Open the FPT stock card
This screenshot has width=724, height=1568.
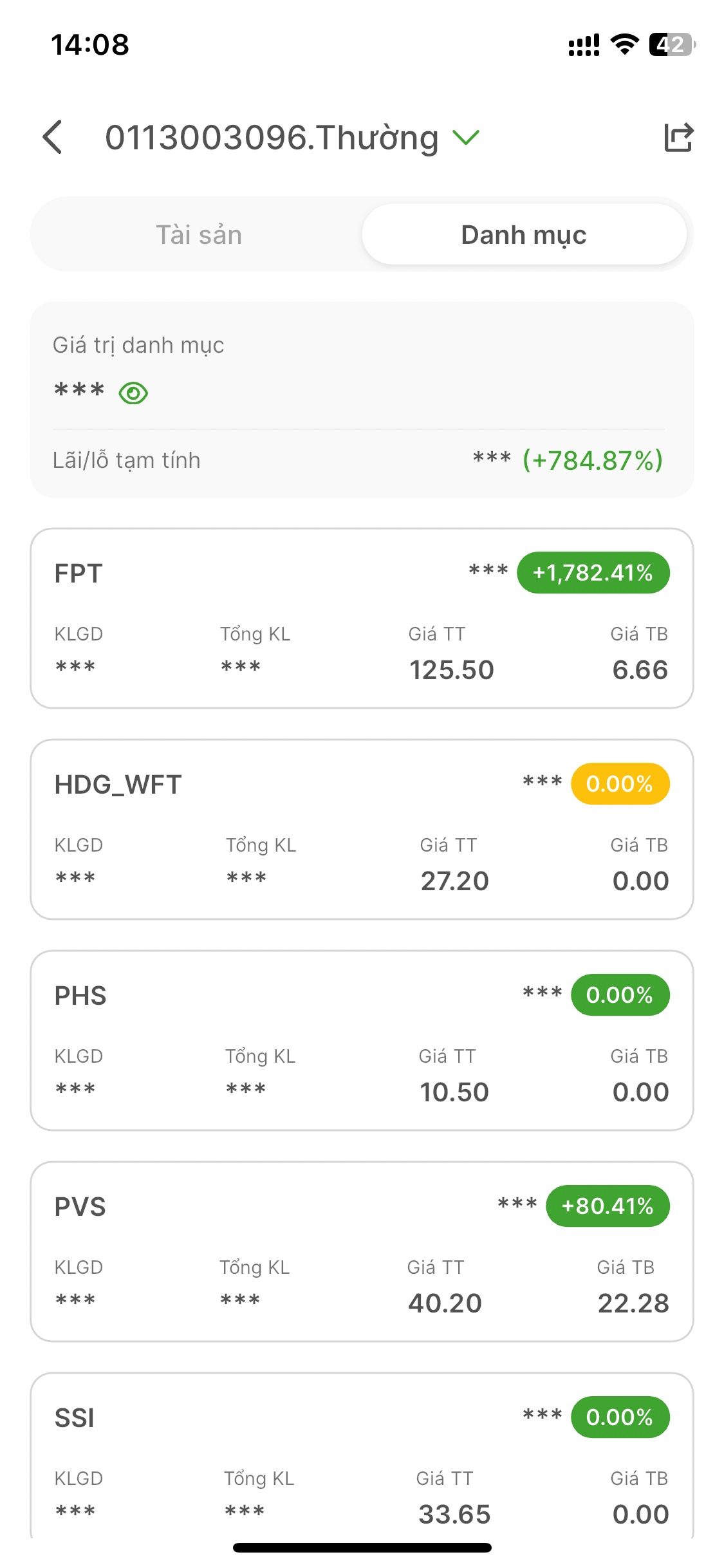tap(362, 619)
